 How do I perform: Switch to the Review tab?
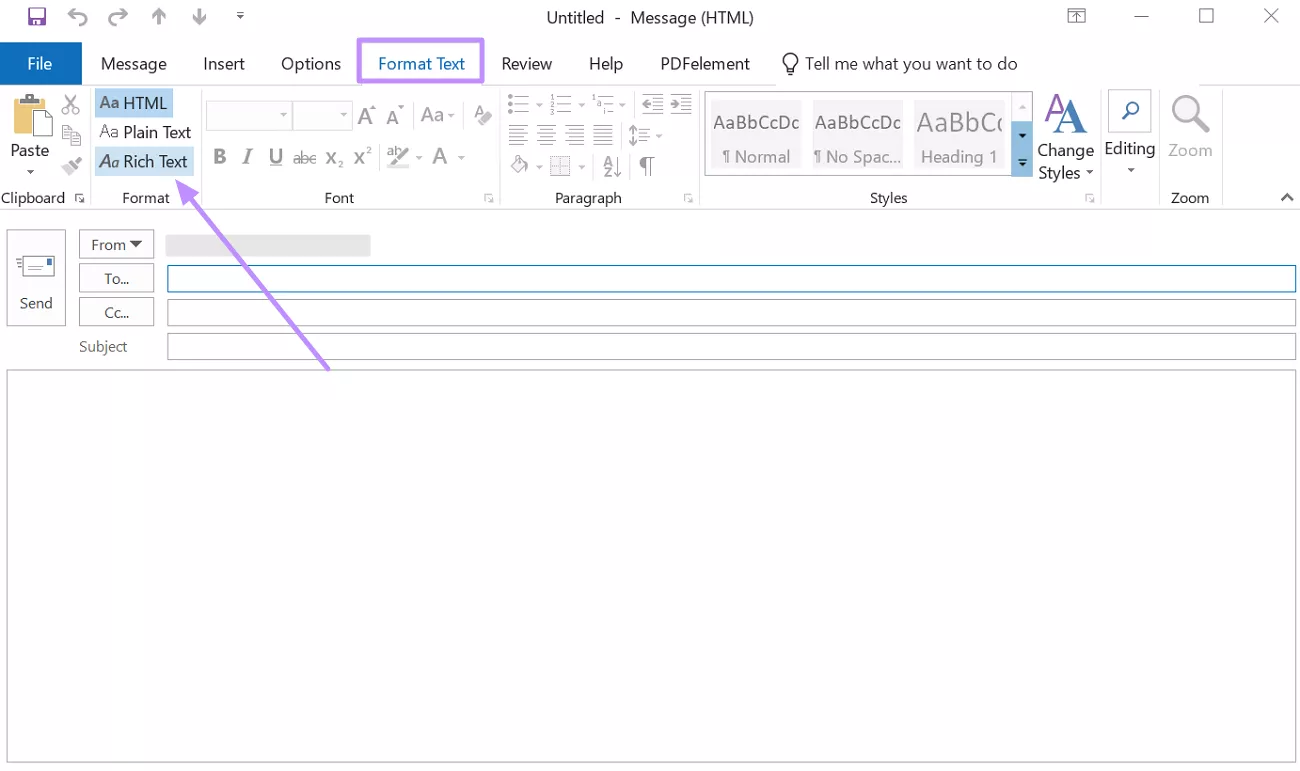526,64
